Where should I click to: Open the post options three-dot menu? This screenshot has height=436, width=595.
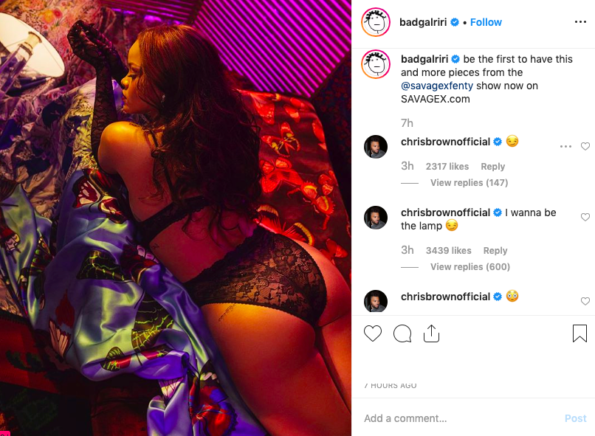580,22
